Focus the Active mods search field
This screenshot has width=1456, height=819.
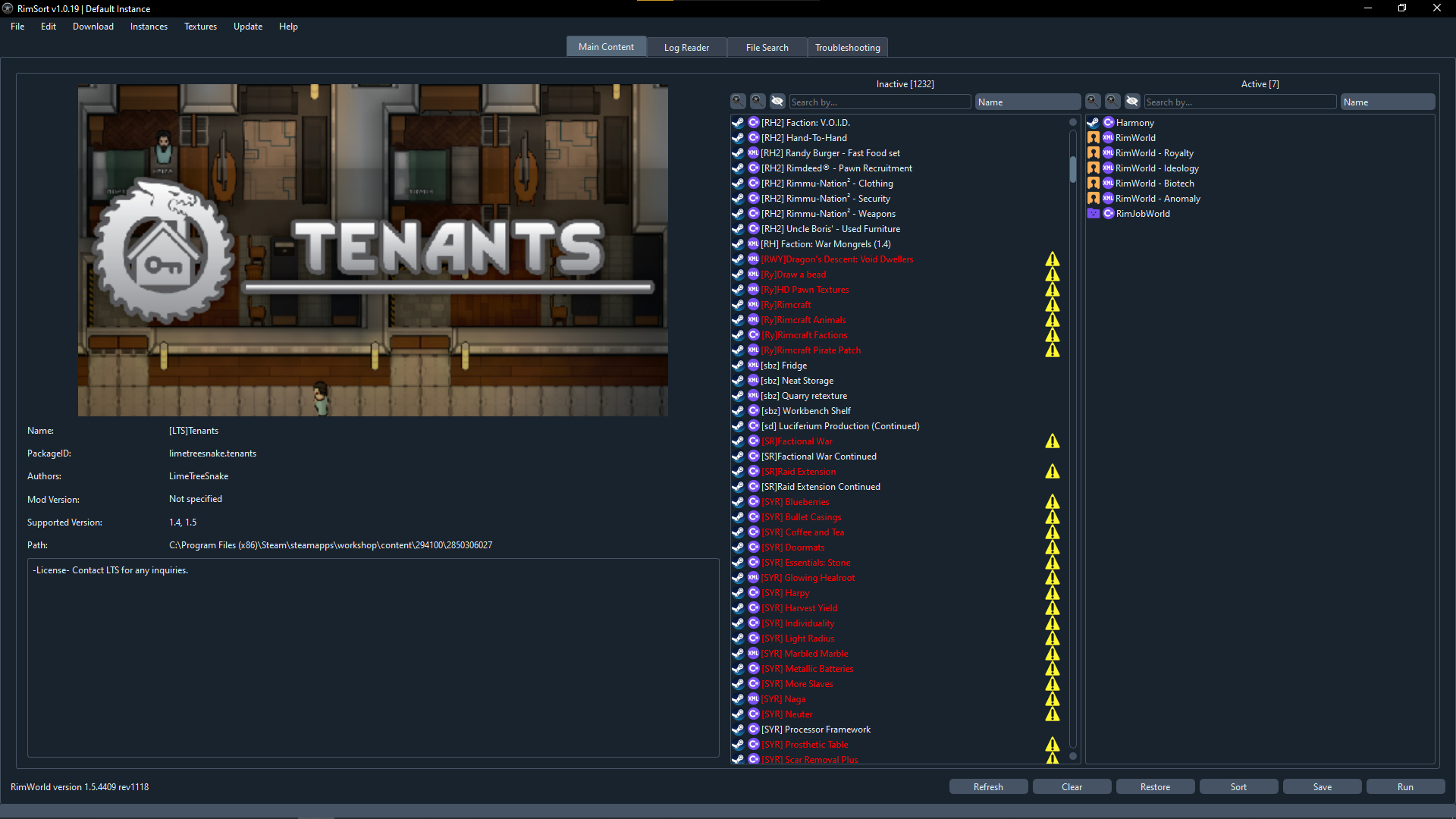[x=1240, y=102]
